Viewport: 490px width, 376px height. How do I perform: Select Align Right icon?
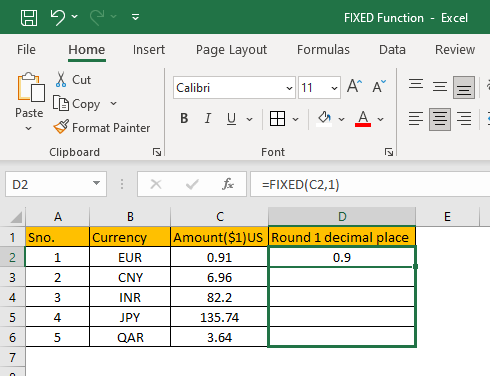[x=464, y=119]
